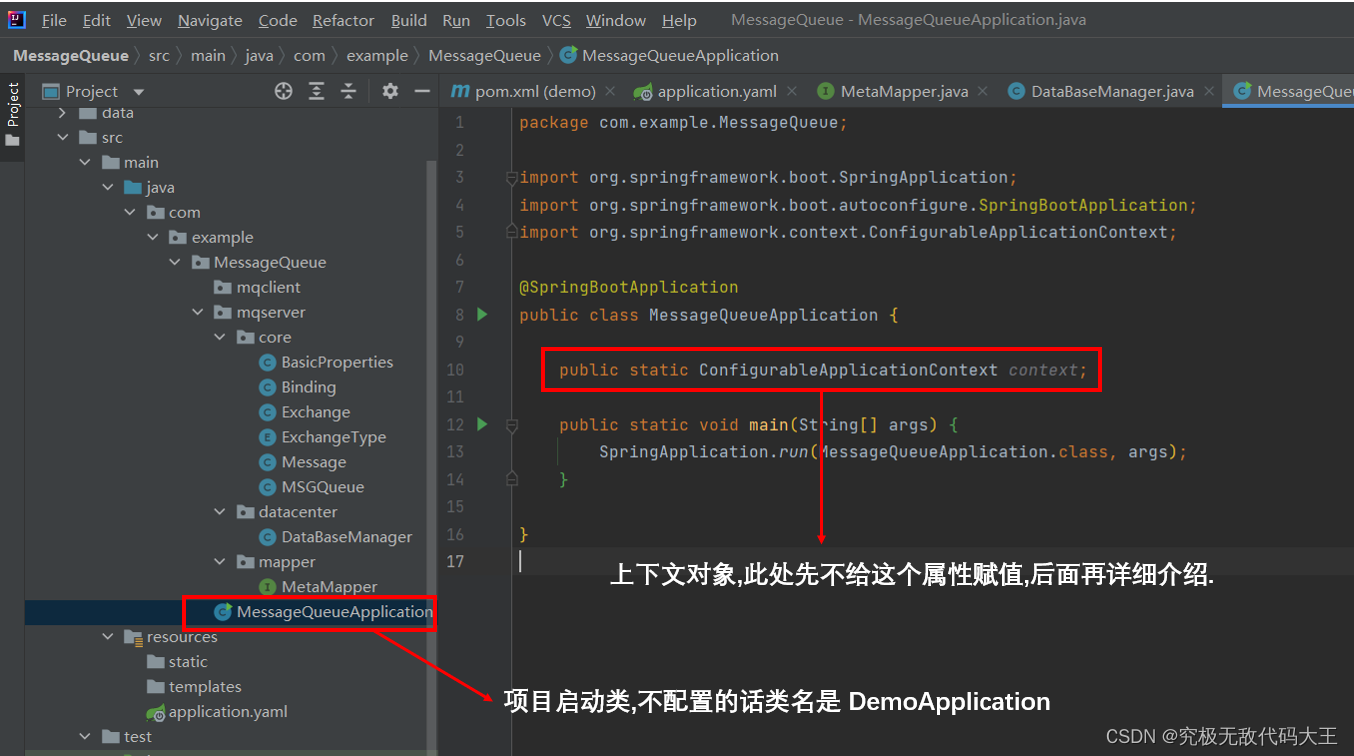The image size is (1354, 756).
Task: Hide the Project panel with minus icon
Action: [422, 91]
